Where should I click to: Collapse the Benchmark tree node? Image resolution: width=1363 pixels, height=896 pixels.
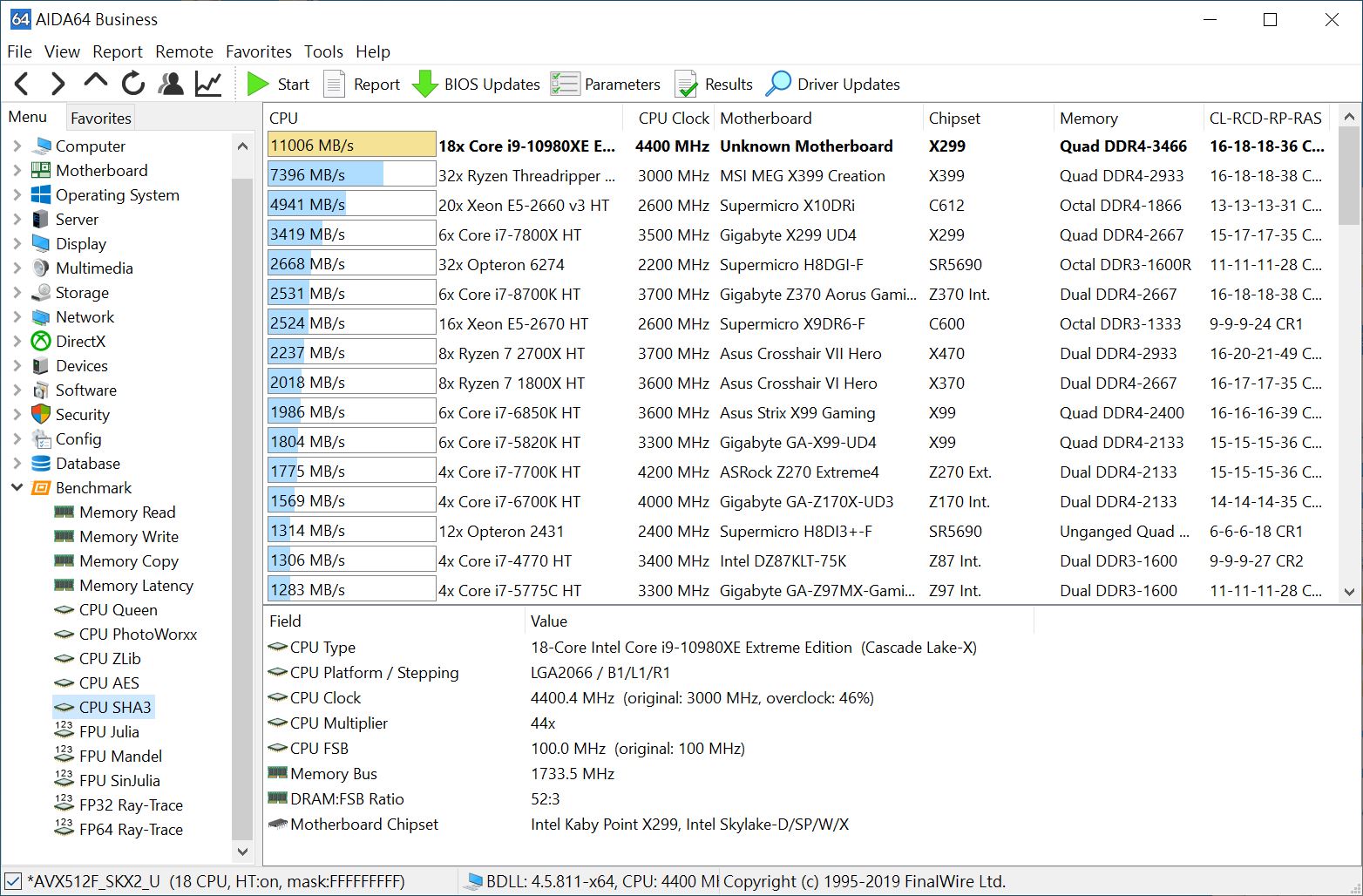pos(17,488)
